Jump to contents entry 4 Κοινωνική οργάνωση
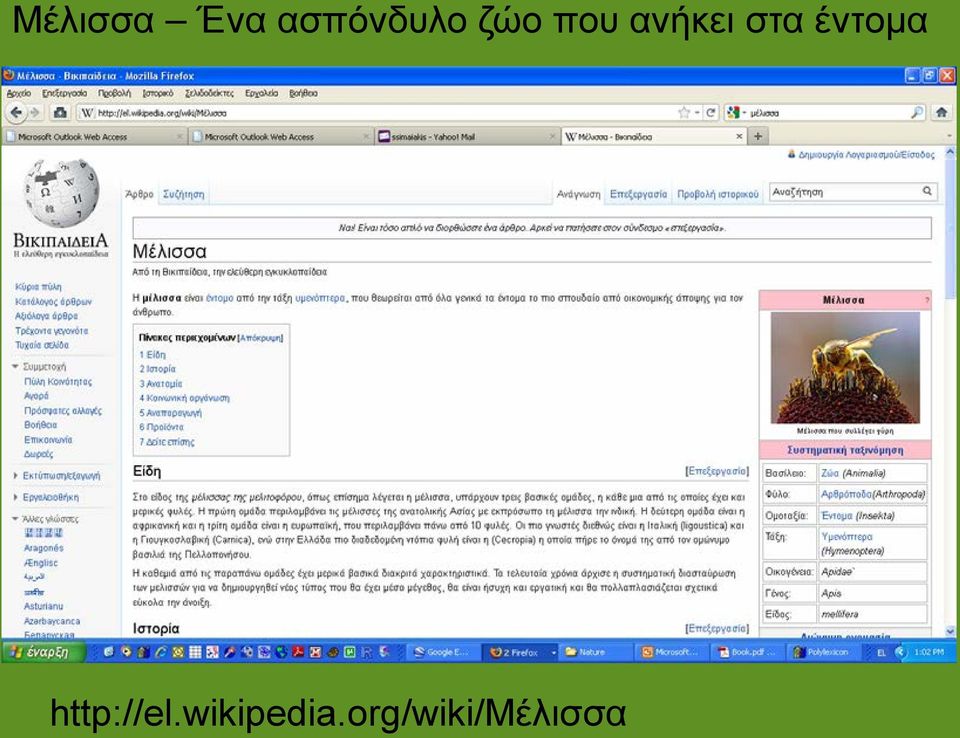This screenshot has height=738, width=960. (x=184, y=398)
